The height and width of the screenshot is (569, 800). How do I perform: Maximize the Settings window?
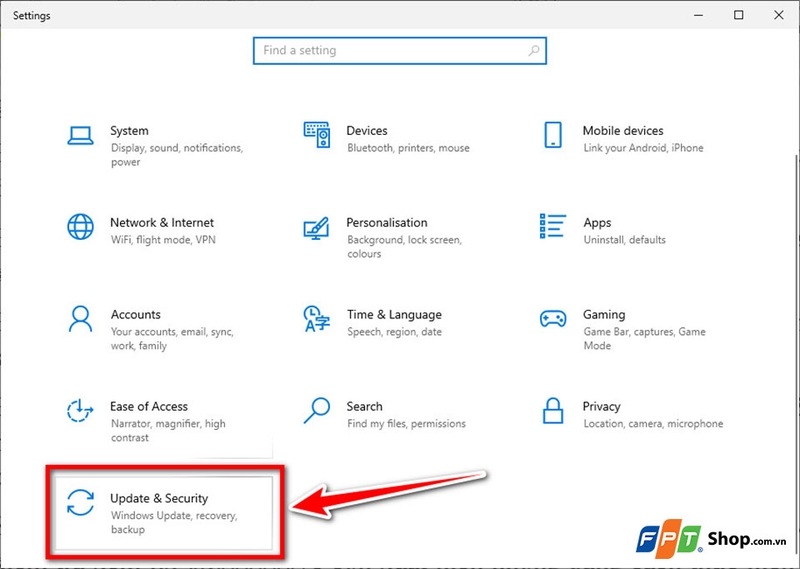(x=738, y=15)
